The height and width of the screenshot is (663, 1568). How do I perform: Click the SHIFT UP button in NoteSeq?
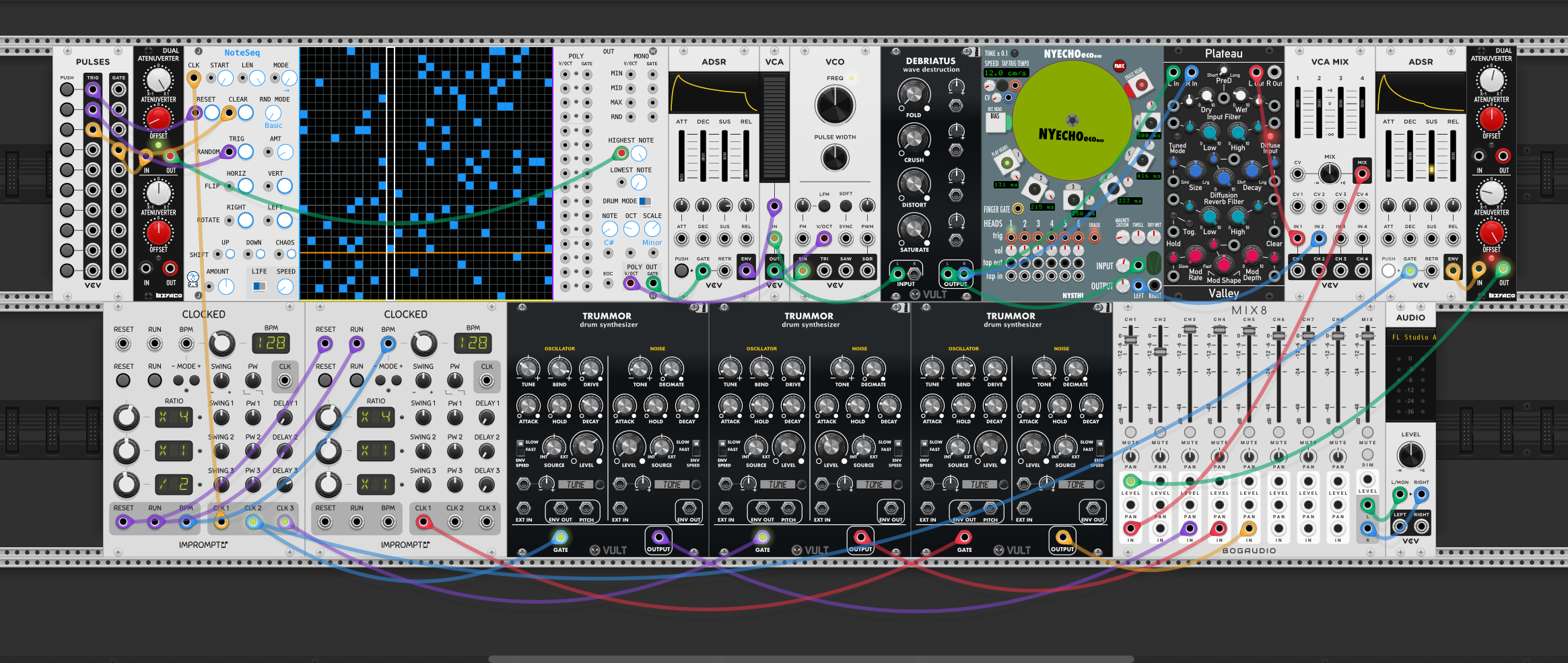coord(230,254)
